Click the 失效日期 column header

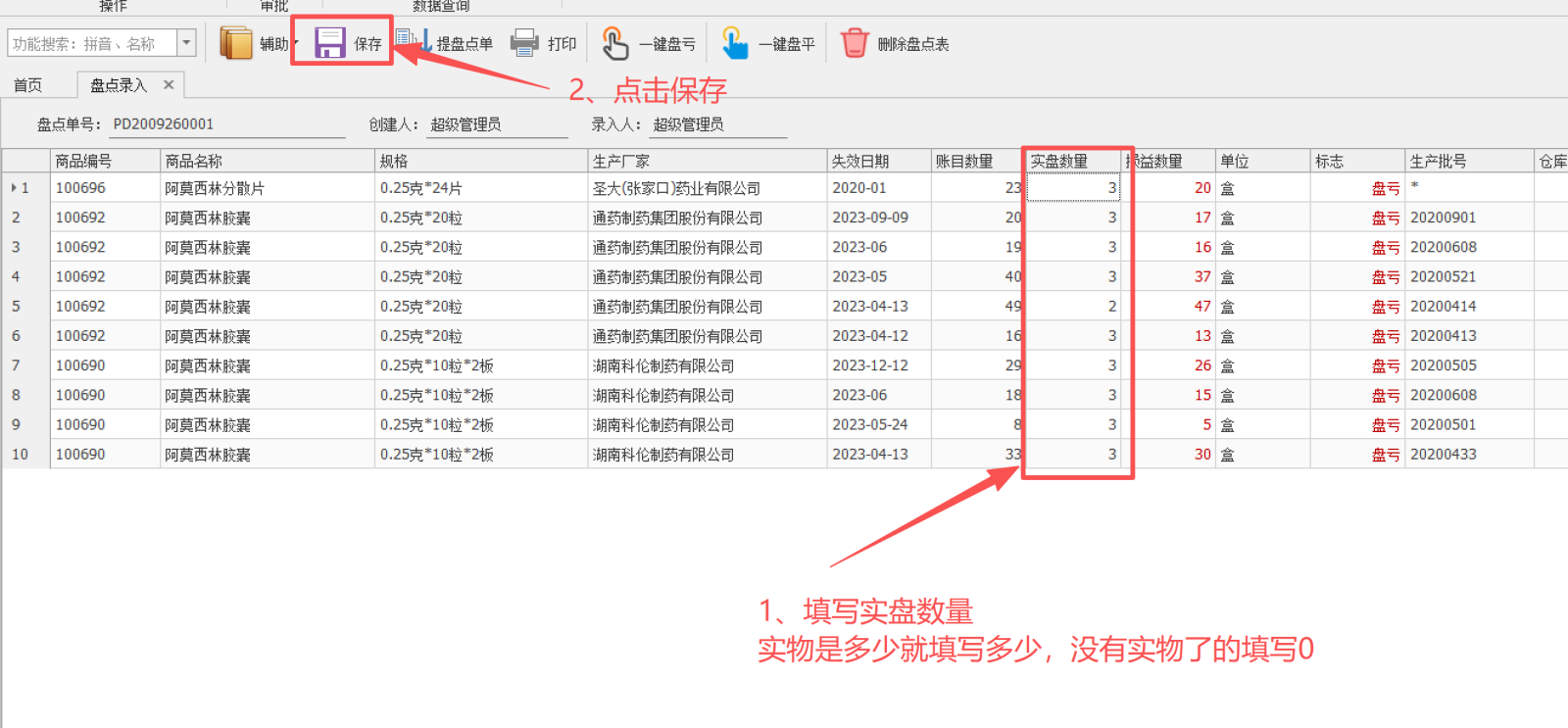(x=878, y=162)
